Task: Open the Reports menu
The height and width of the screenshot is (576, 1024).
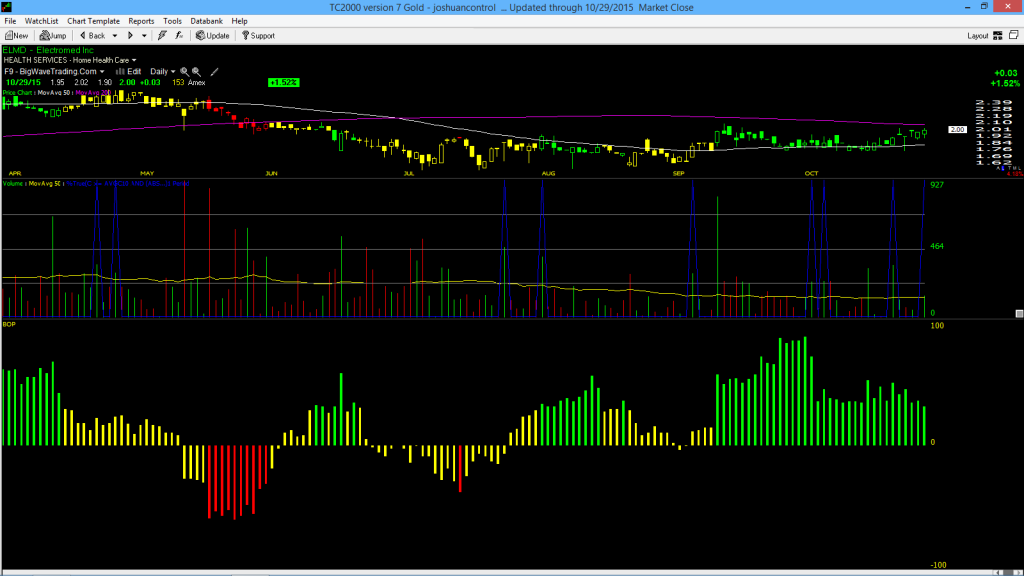Action: 141,21
